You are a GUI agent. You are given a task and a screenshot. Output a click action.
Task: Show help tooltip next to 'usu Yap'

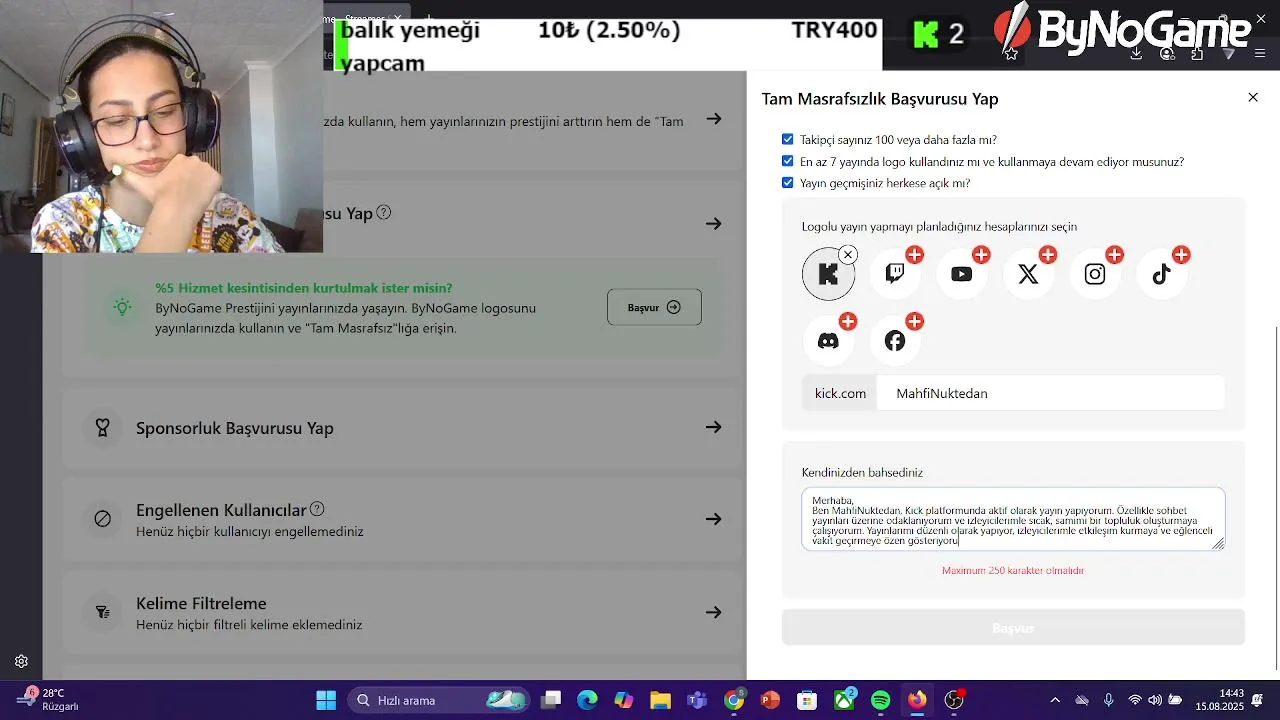pyautogui.click(x=384, y=212)
